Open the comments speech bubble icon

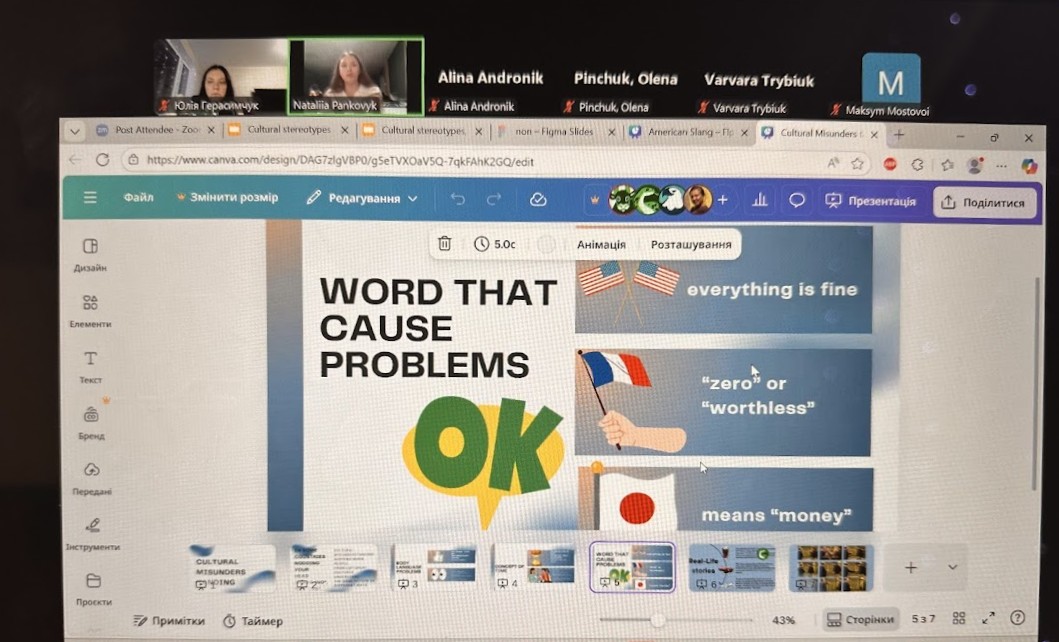pos(797,200)
